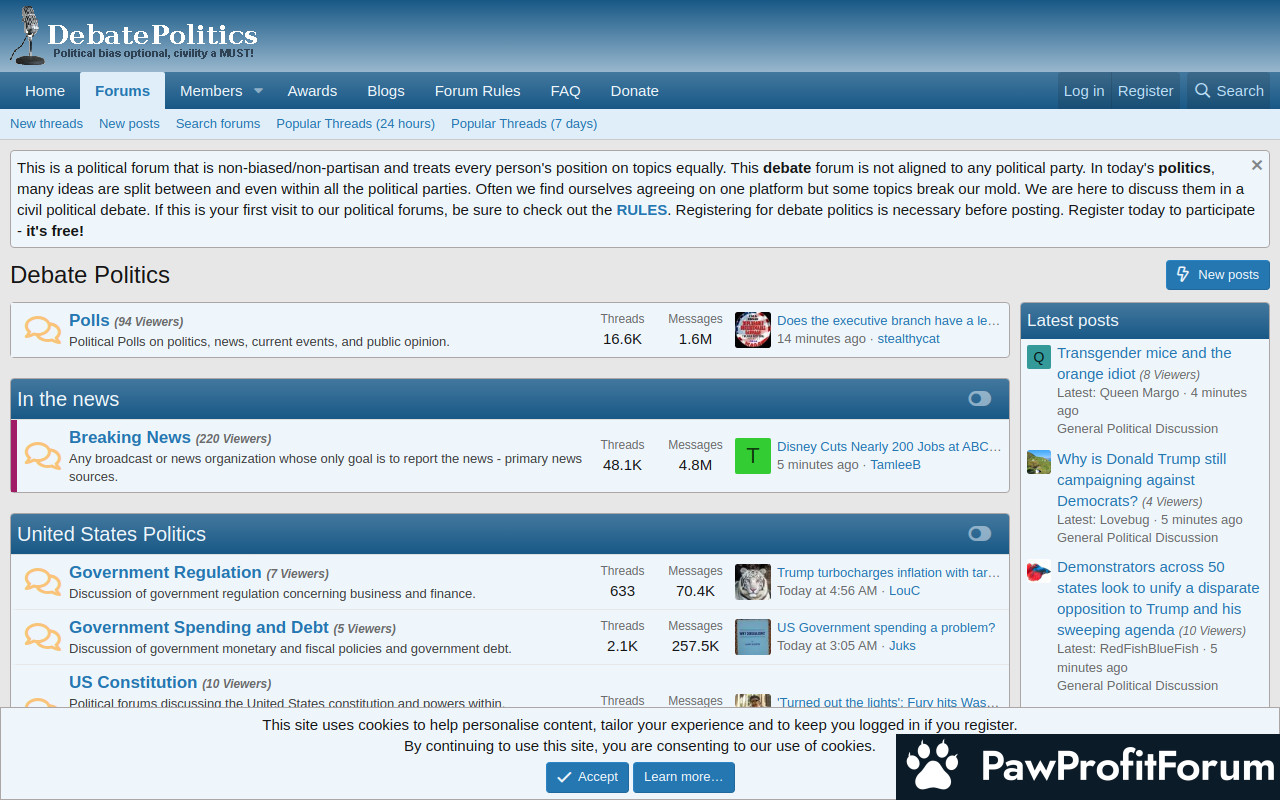Select the Forums tab

pyautogui.click(x=122, y=91)
